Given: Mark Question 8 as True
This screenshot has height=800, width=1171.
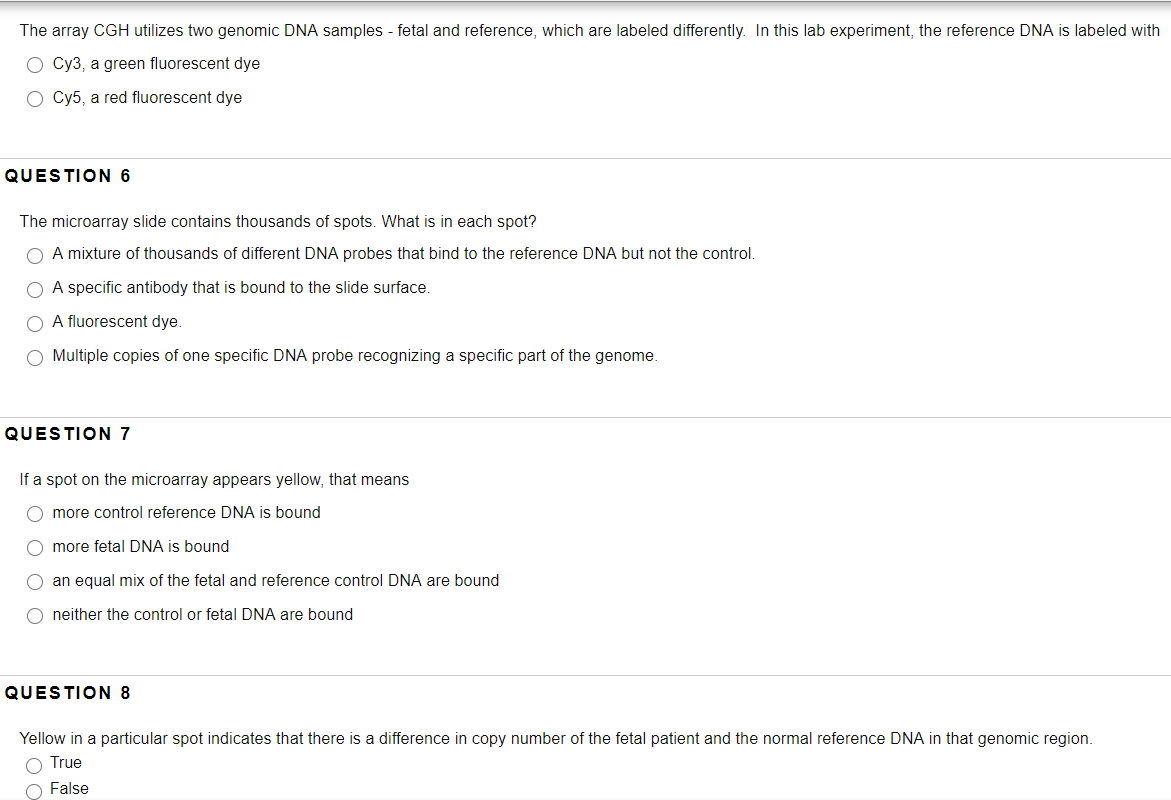Looking at the screenshot, I should point(34,766).
